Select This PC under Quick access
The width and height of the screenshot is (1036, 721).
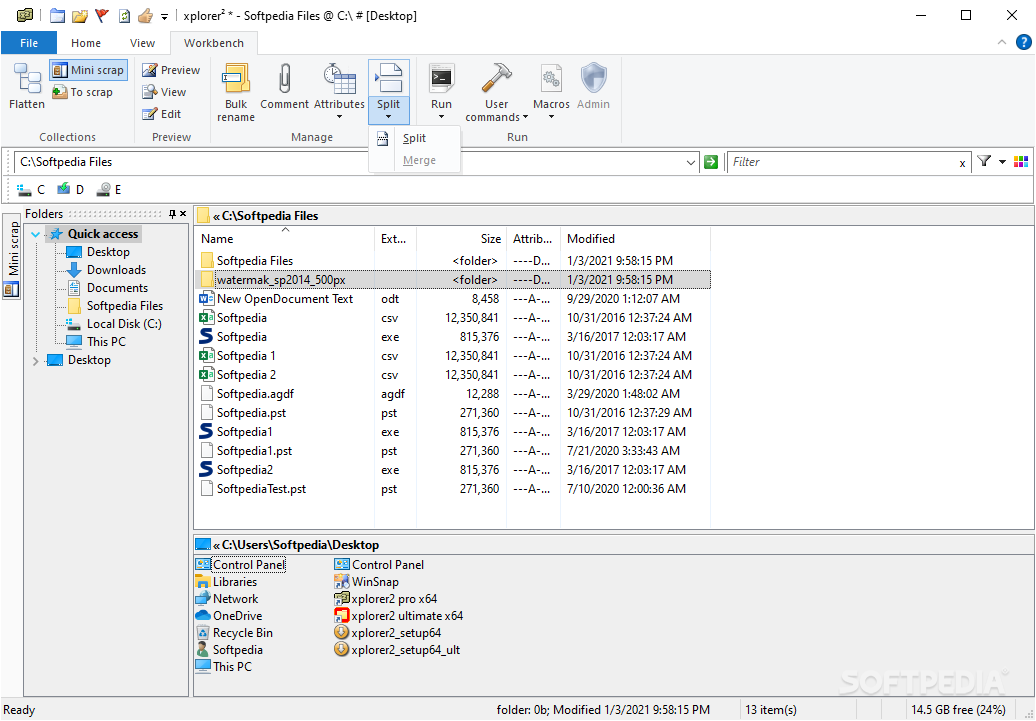(x=96, y=342)
